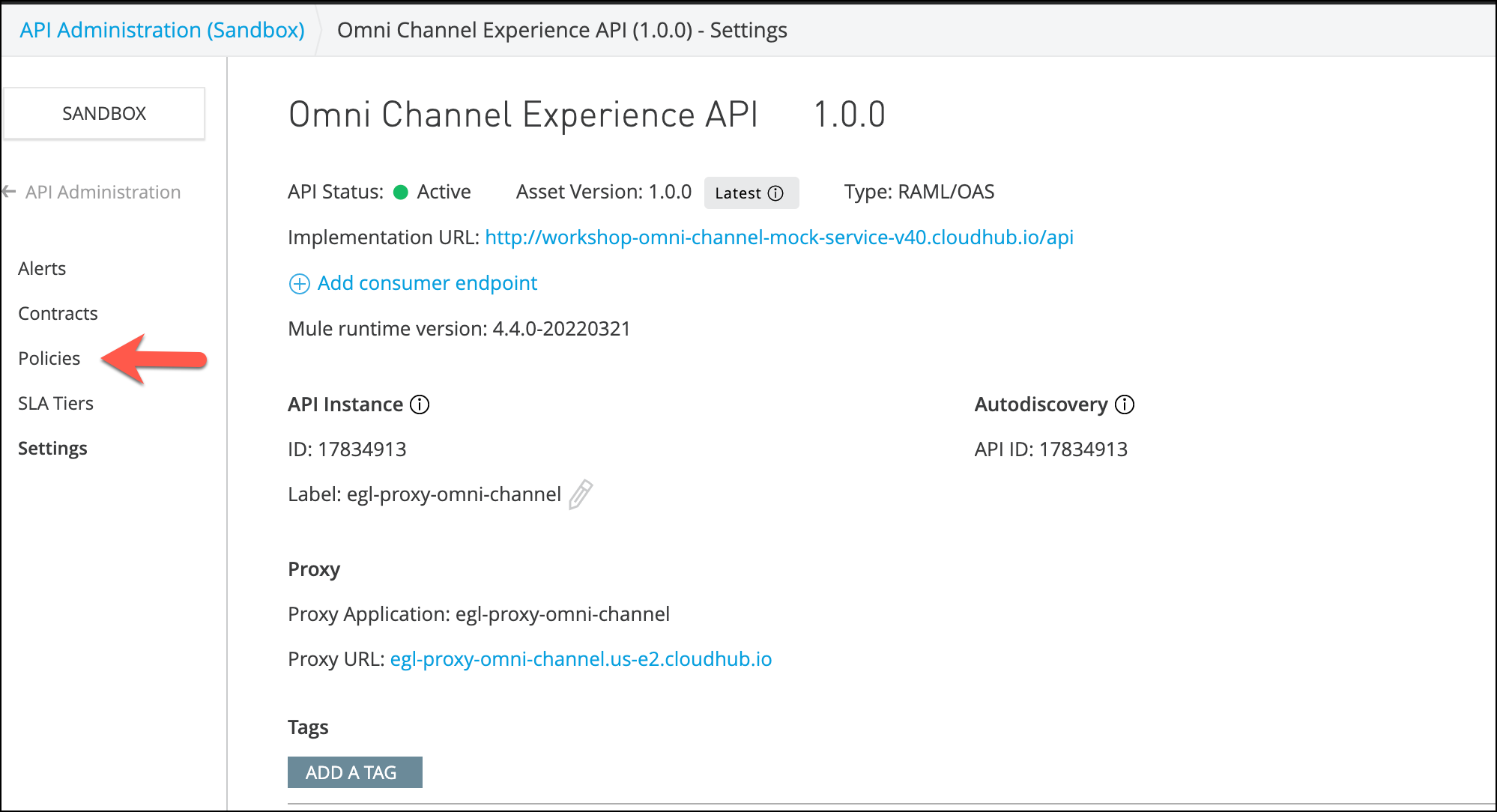The image size is (1497, 812).
Task: Click the green Active status indicator
Action: (x=401, y=193)
